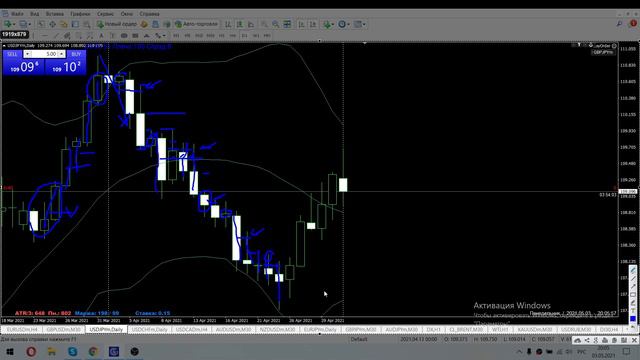This screenshot has width=640, height=360.
Task: Select the Text 'A' tool
Action: [101, 36]
